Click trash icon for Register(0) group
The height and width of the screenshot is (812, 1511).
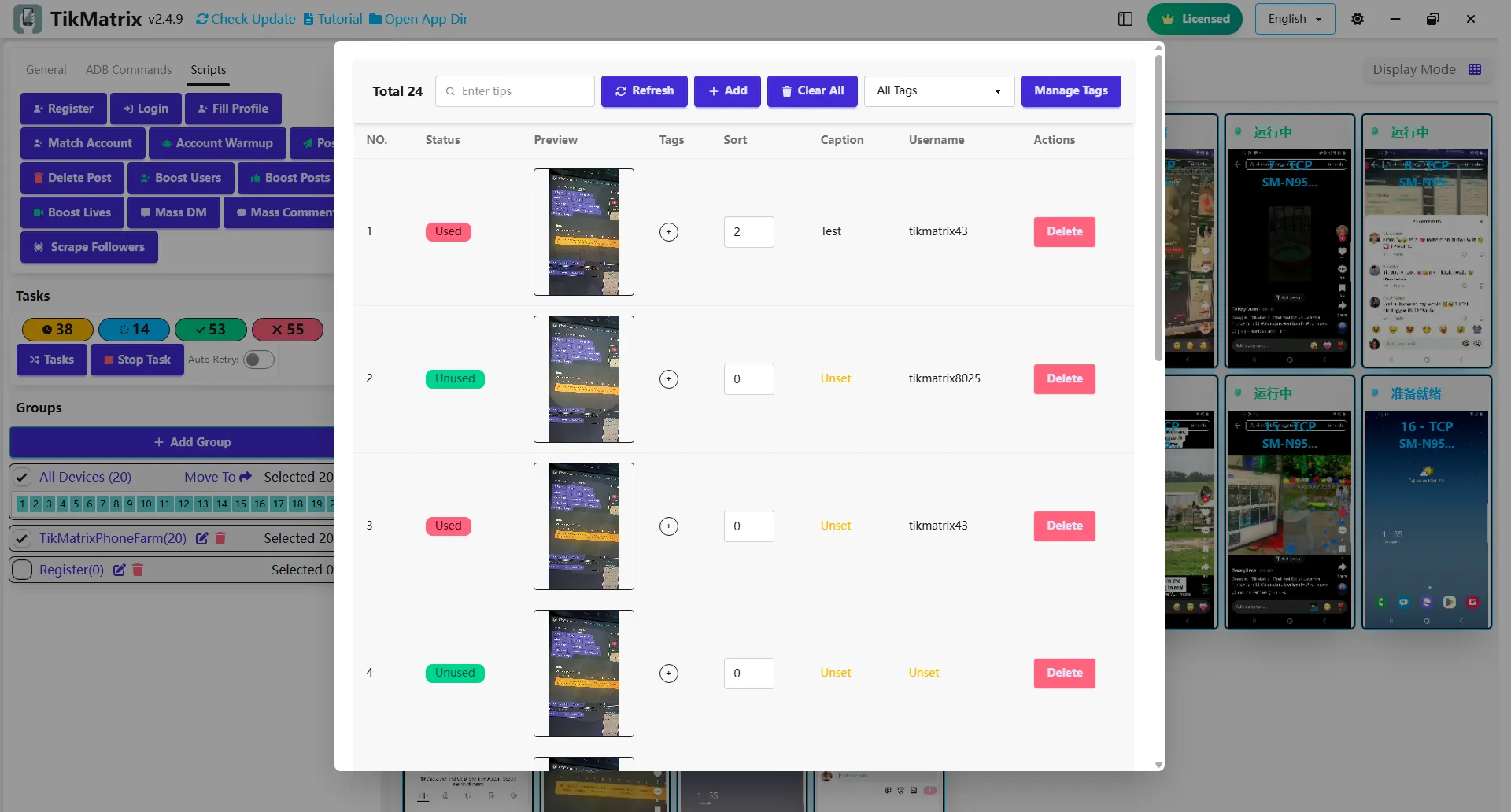point(138,570)
